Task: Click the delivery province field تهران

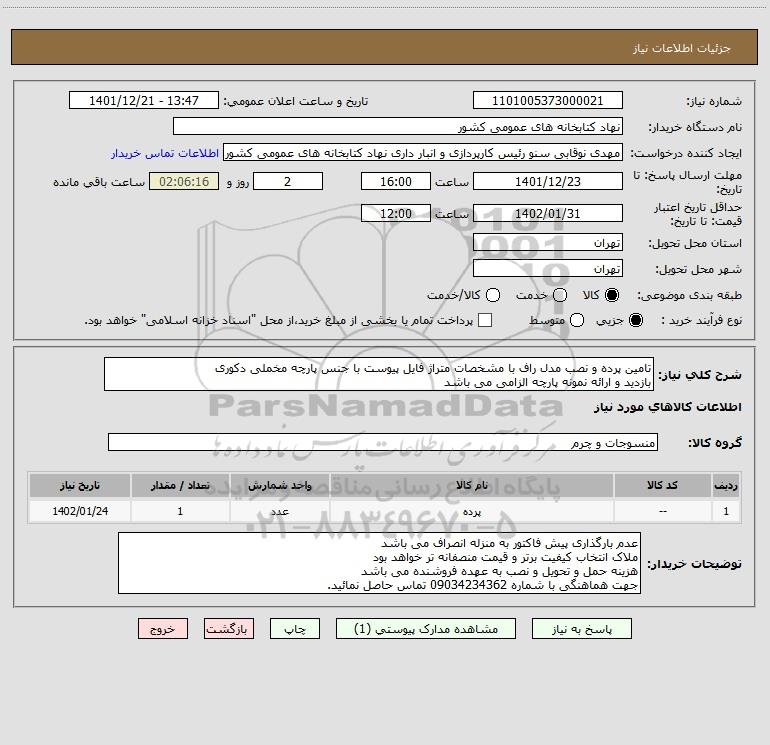Action: pyautogui.click(x=548, y=242)
